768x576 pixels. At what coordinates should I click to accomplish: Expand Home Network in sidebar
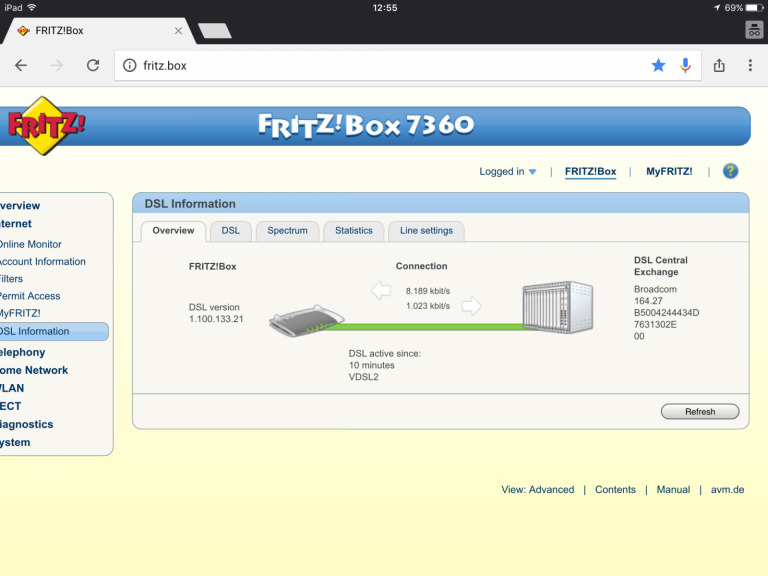[34, 370]
